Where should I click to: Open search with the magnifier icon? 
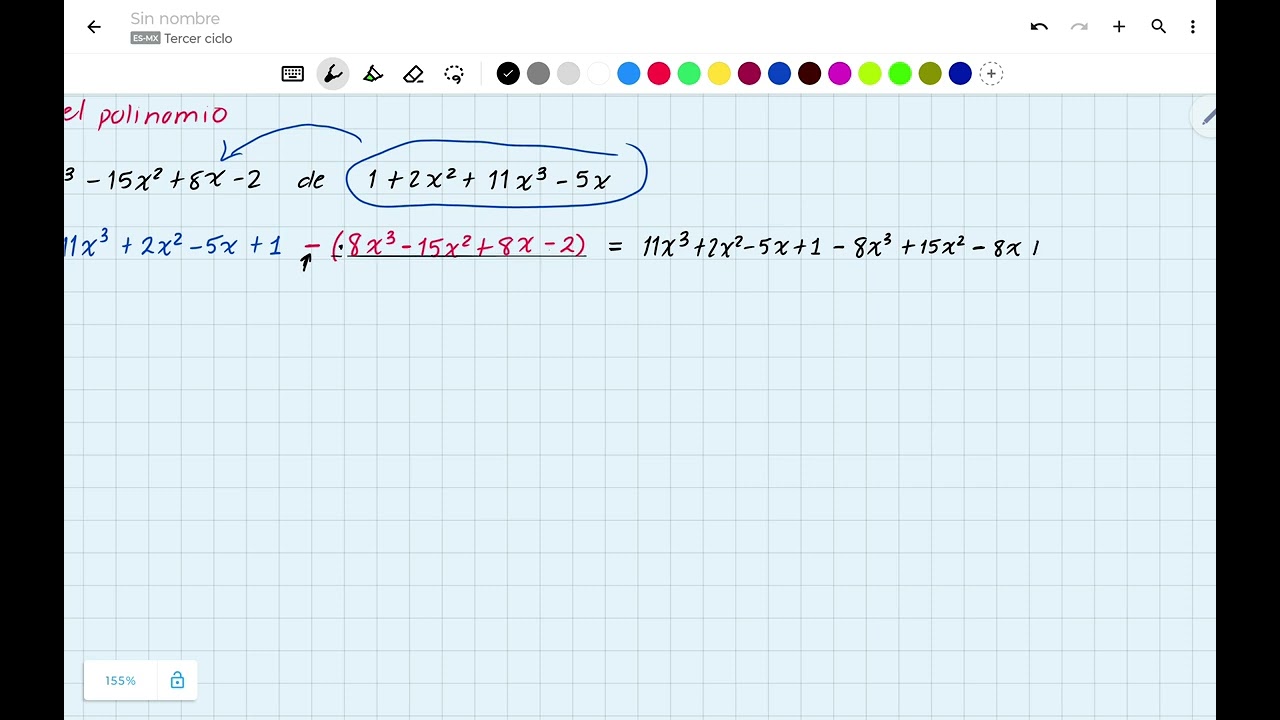[x=1159, y=27]
